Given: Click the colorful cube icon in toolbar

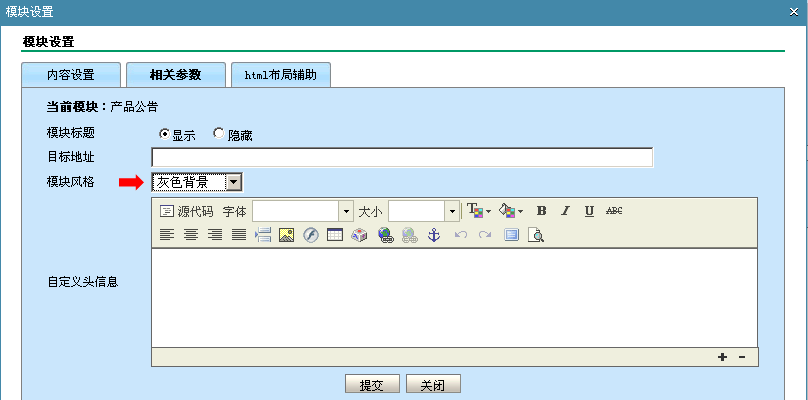Looking at the screenshot, I should click(359, 235).
